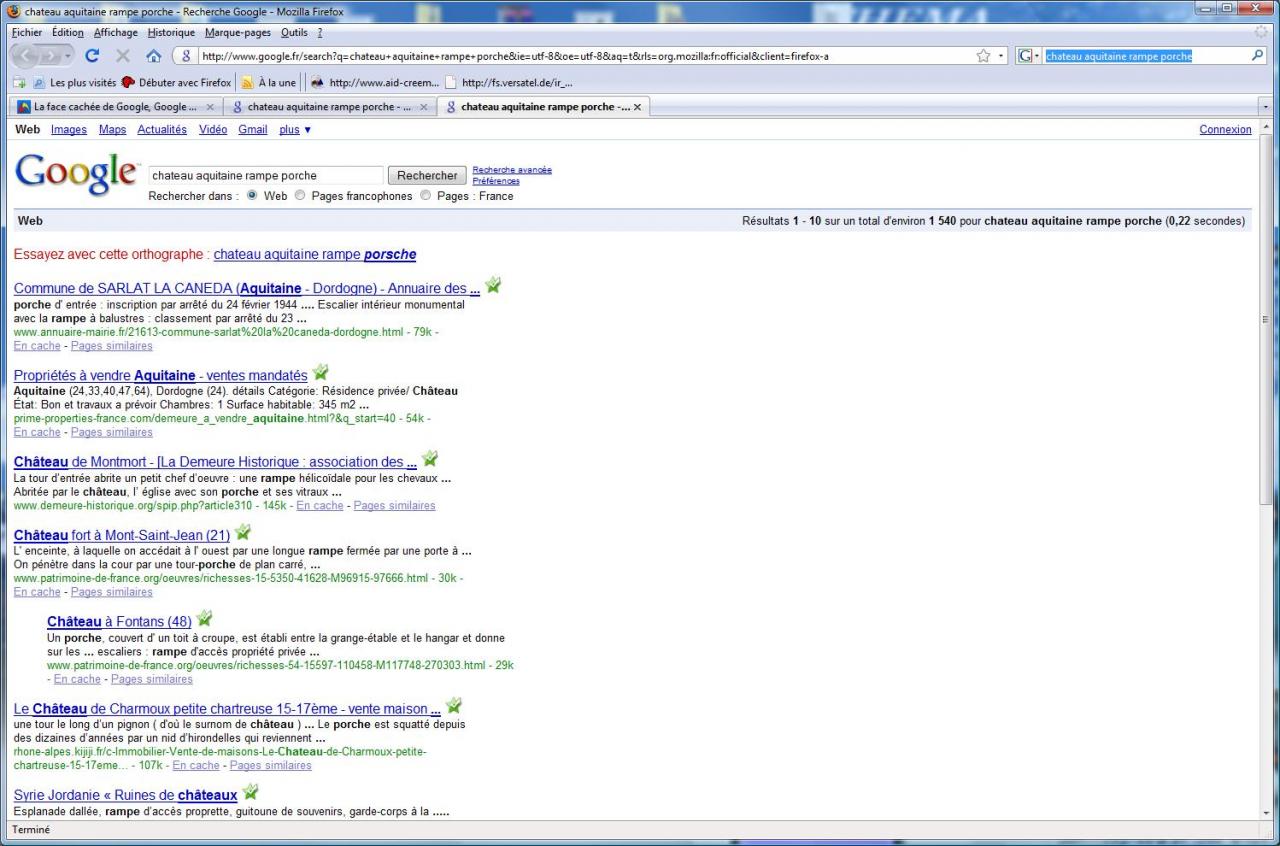Focus the Firefox toolbar search box
This screenshot has width=1280, height=846.
(x=1146, y=56)
